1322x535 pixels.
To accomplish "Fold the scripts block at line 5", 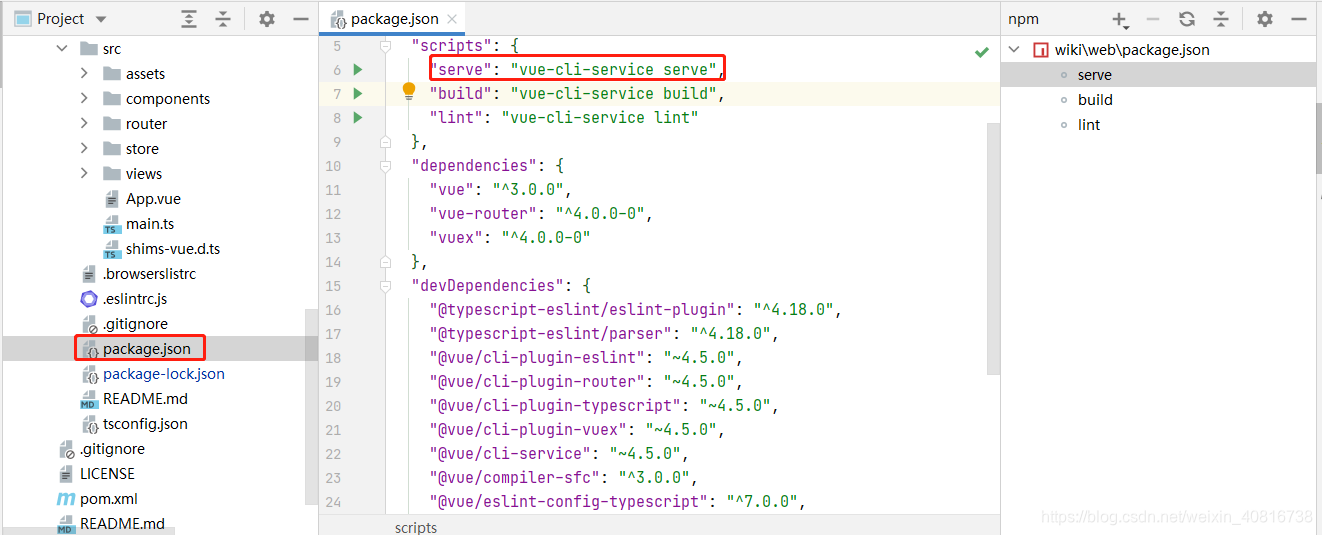I will 385,46.
